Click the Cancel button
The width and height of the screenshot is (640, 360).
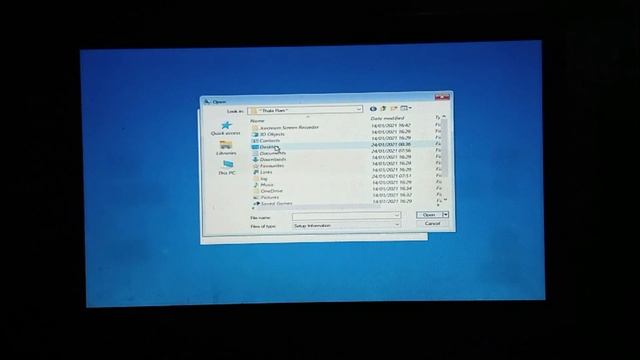click(x=432, y=223)
